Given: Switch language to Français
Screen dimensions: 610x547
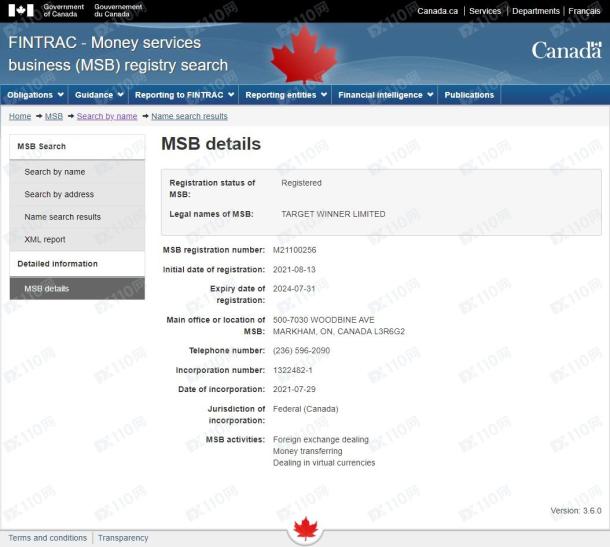Looking at the screenshot, I should click(584, 11).
